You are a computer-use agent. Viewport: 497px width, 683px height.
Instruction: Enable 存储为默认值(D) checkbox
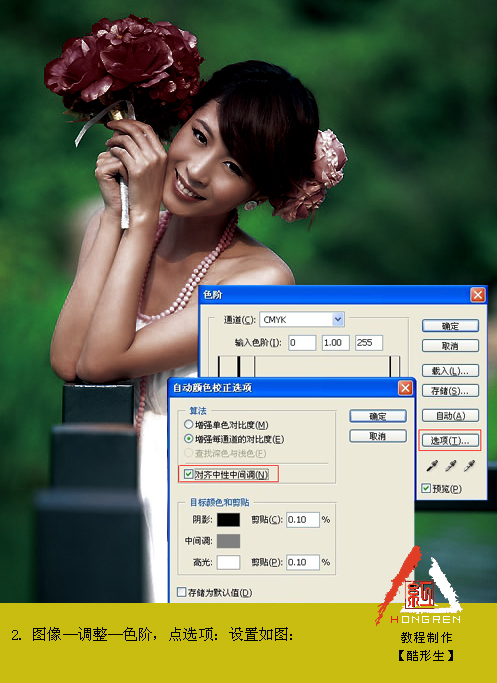(182, 592)
